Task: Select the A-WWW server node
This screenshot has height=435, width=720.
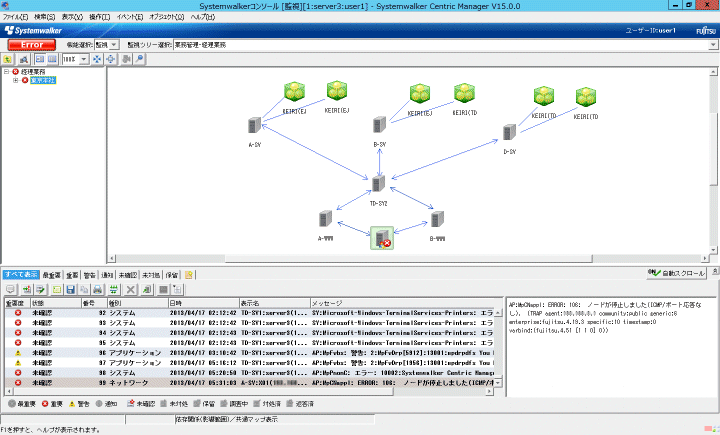Action: click(x=325, y=219)
